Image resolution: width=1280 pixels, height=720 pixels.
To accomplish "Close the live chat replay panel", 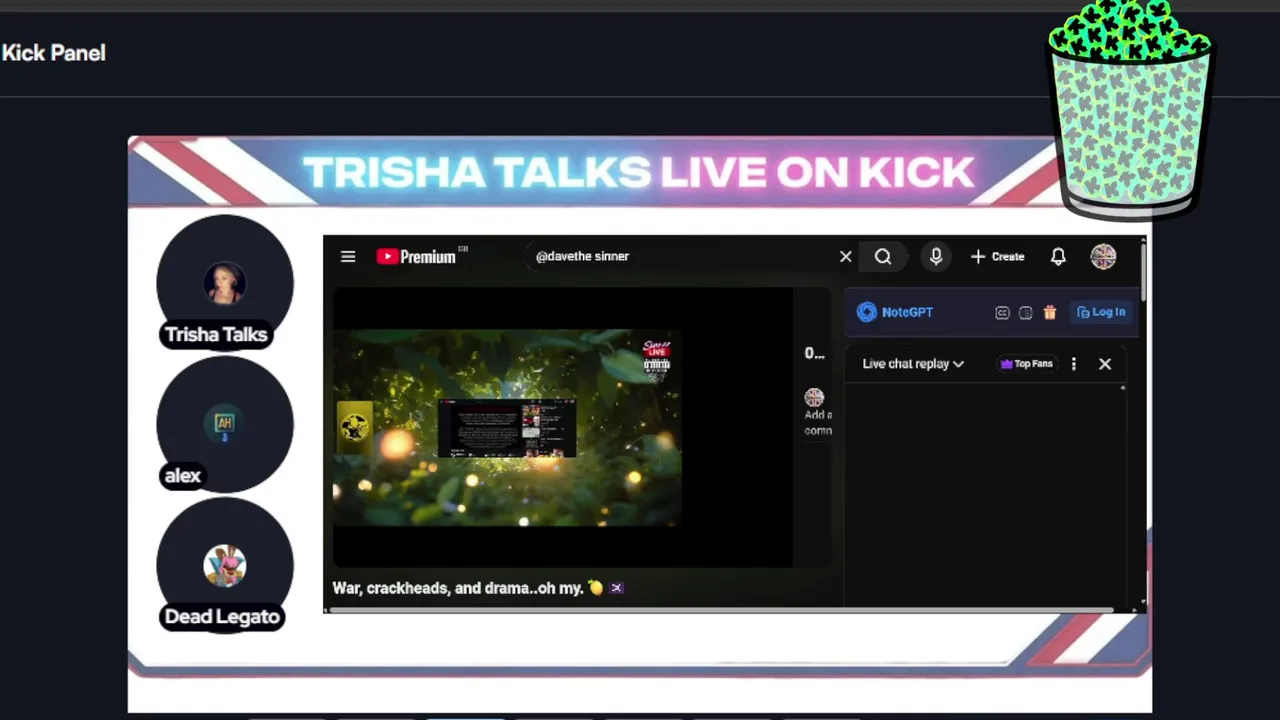I will (1105, 364).
